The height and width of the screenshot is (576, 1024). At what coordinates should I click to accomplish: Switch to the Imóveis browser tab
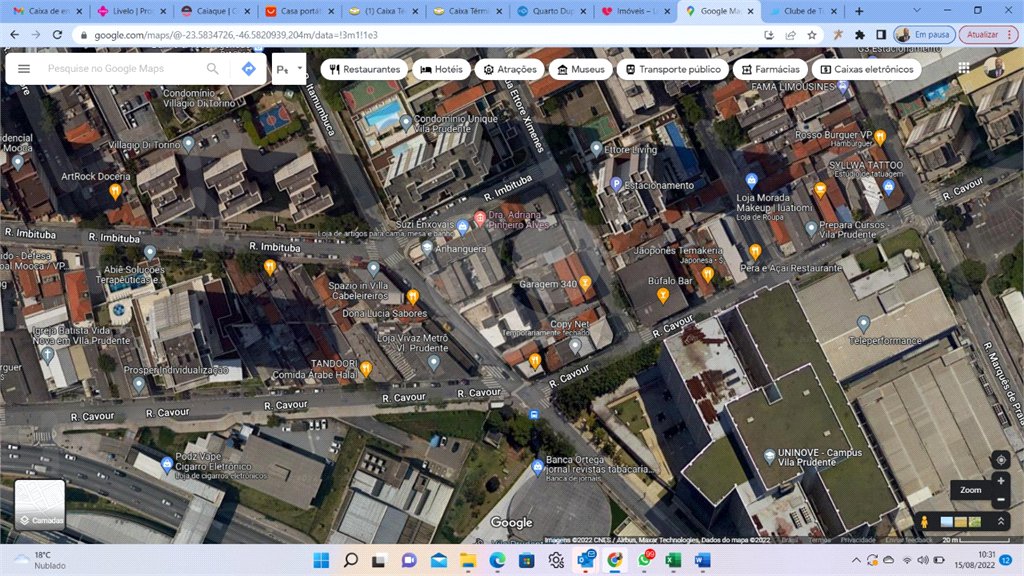[x=635, y=11]
